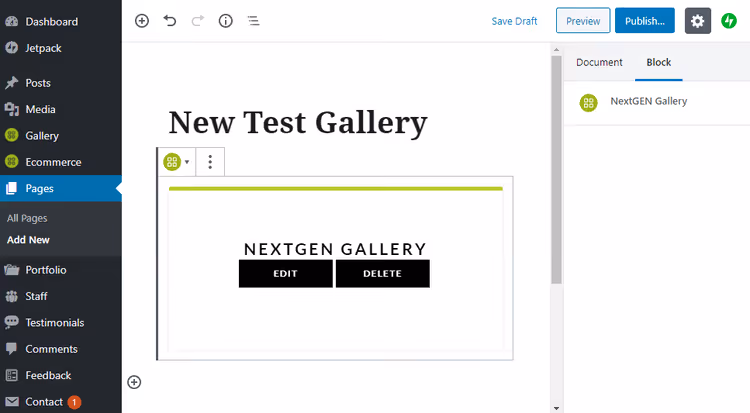
Task: Select Add New submenu item
Action: coord(28,240)
